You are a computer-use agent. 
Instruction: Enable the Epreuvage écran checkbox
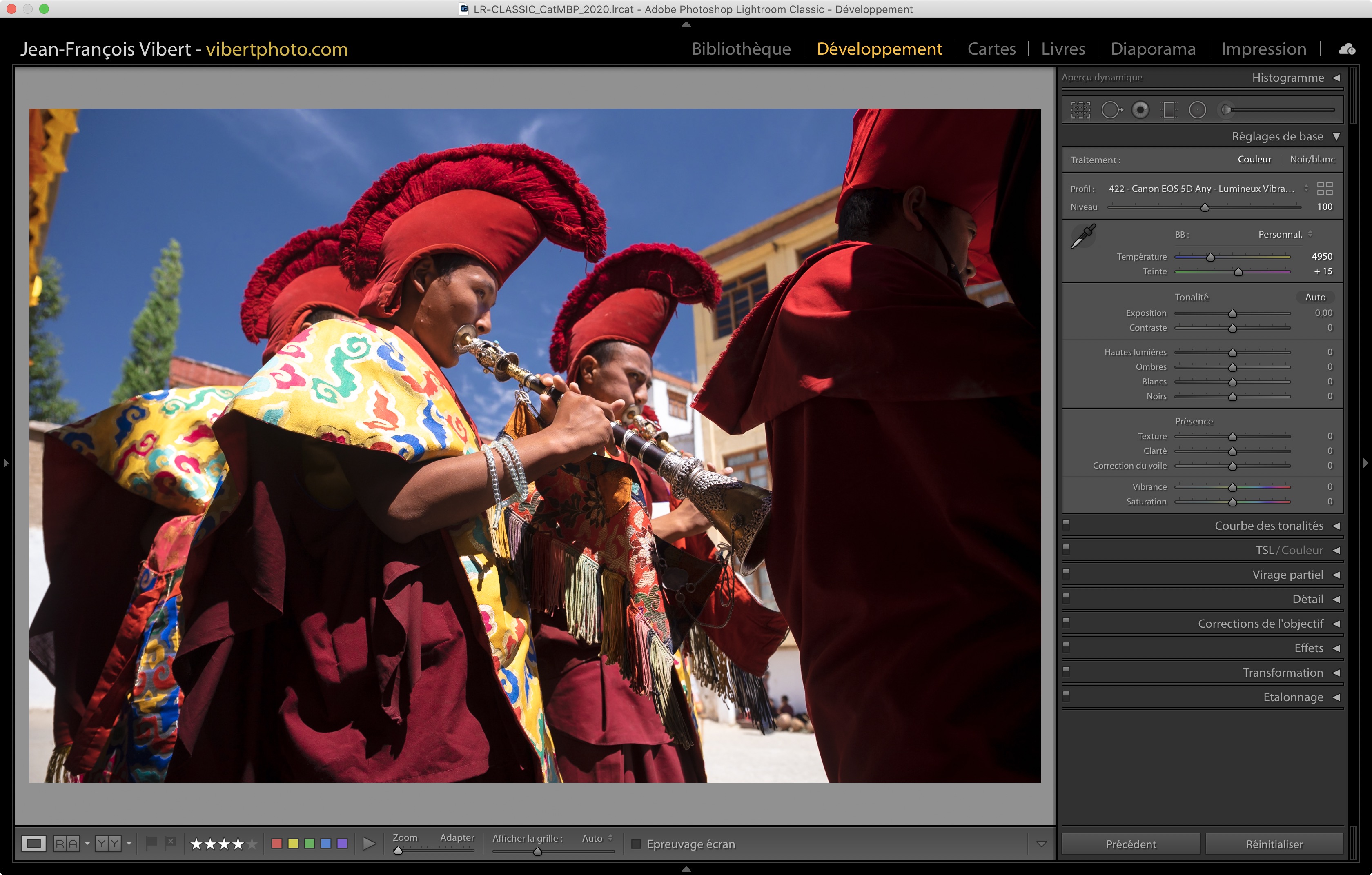click(637, 844)
